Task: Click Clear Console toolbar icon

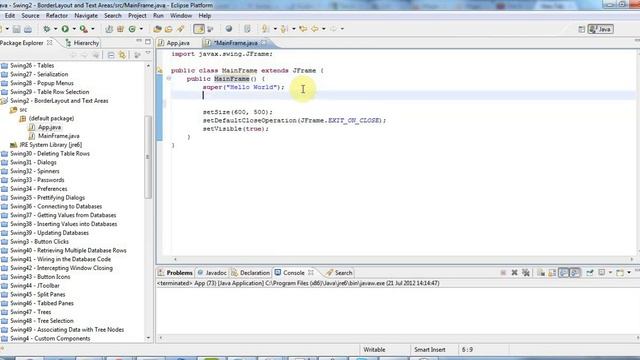Action: pos(541,273)
